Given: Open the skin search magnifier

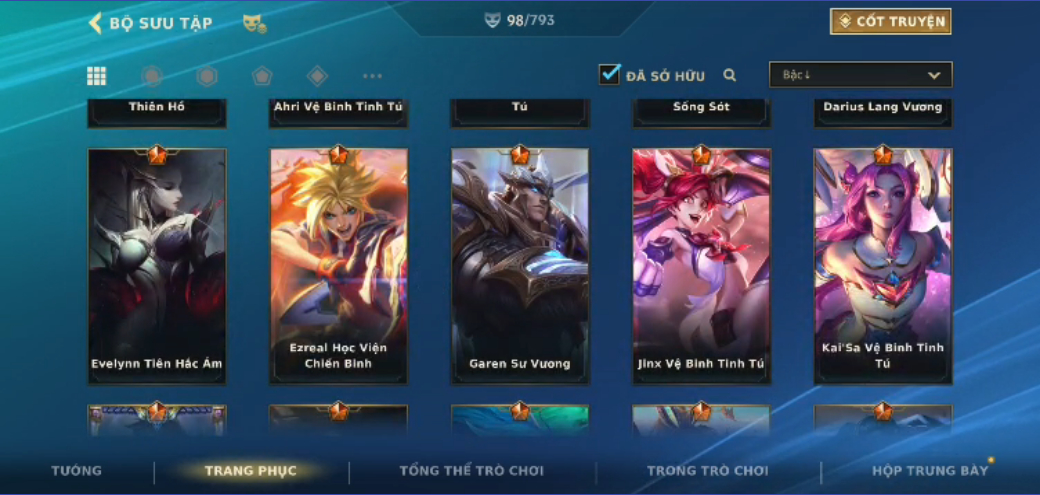Looking at the screenshot, I should pos(730,75).
